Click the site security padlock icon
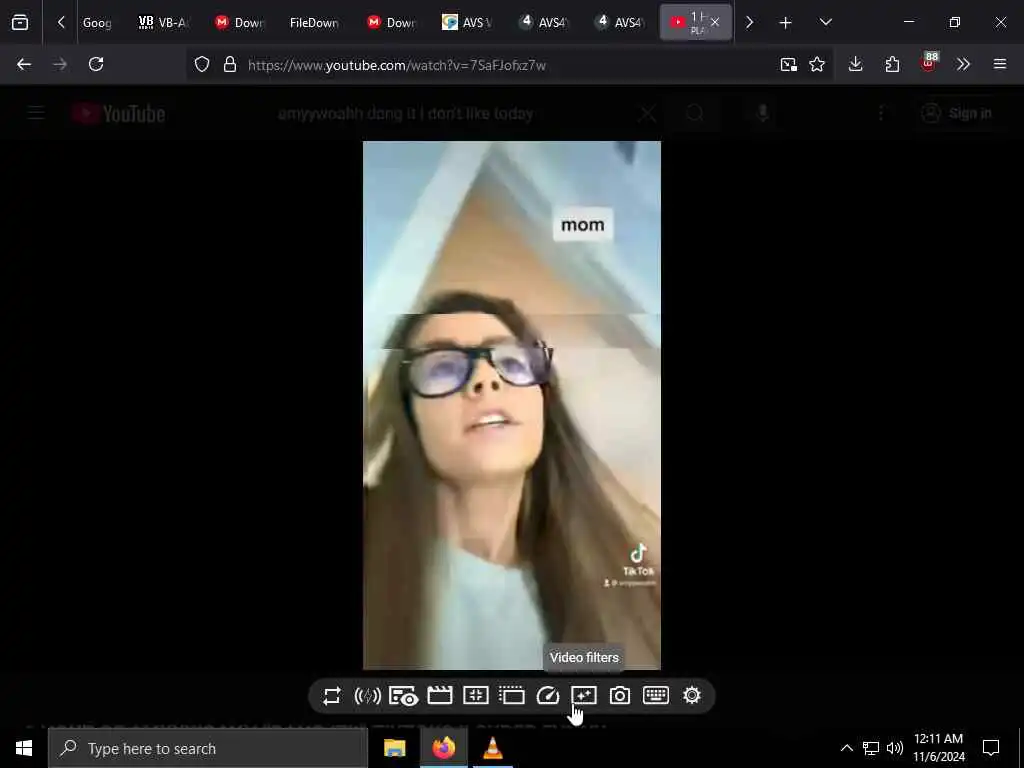1024x768 pixels. click(x=229, y=65)
